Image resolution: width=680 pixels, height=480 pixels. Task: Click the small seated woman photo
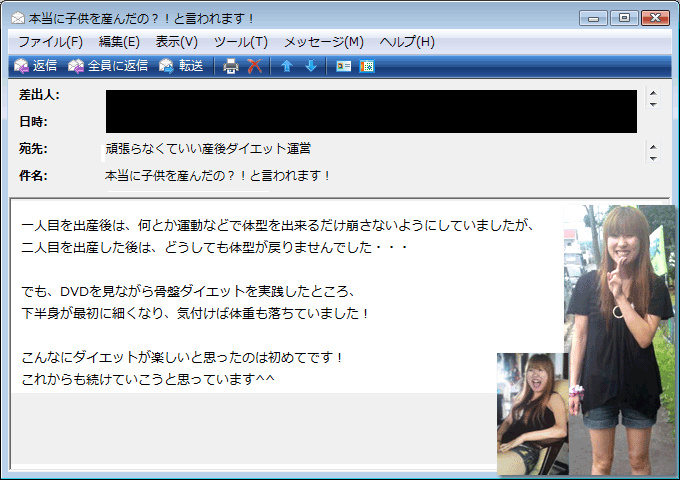pos(533,414)
